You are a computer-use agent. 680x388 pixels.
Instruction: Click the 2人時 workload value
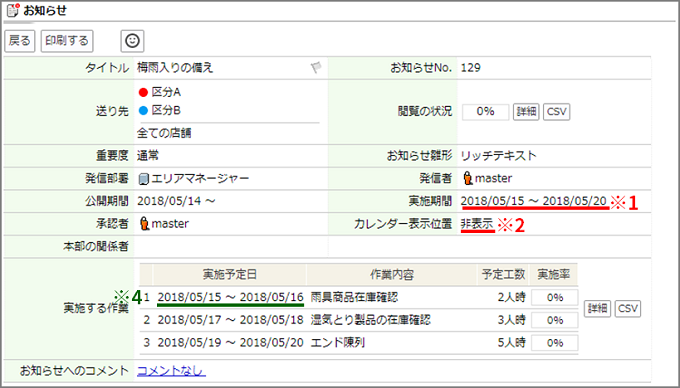tap(511, 297)
